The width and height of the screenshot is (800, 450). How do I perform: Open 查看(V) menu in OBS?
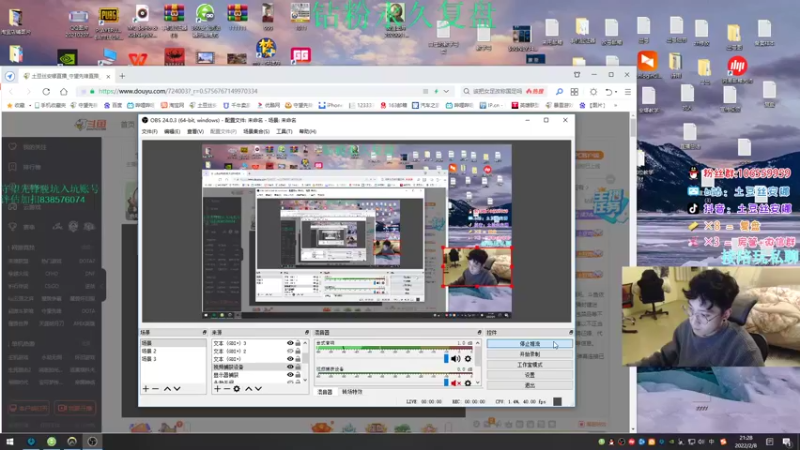coord(195,132)
